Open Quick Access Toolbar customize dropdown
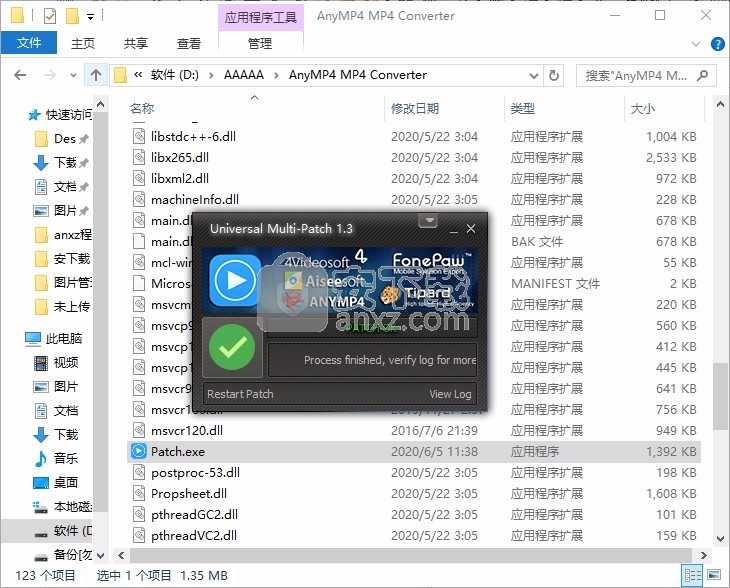 91,17
